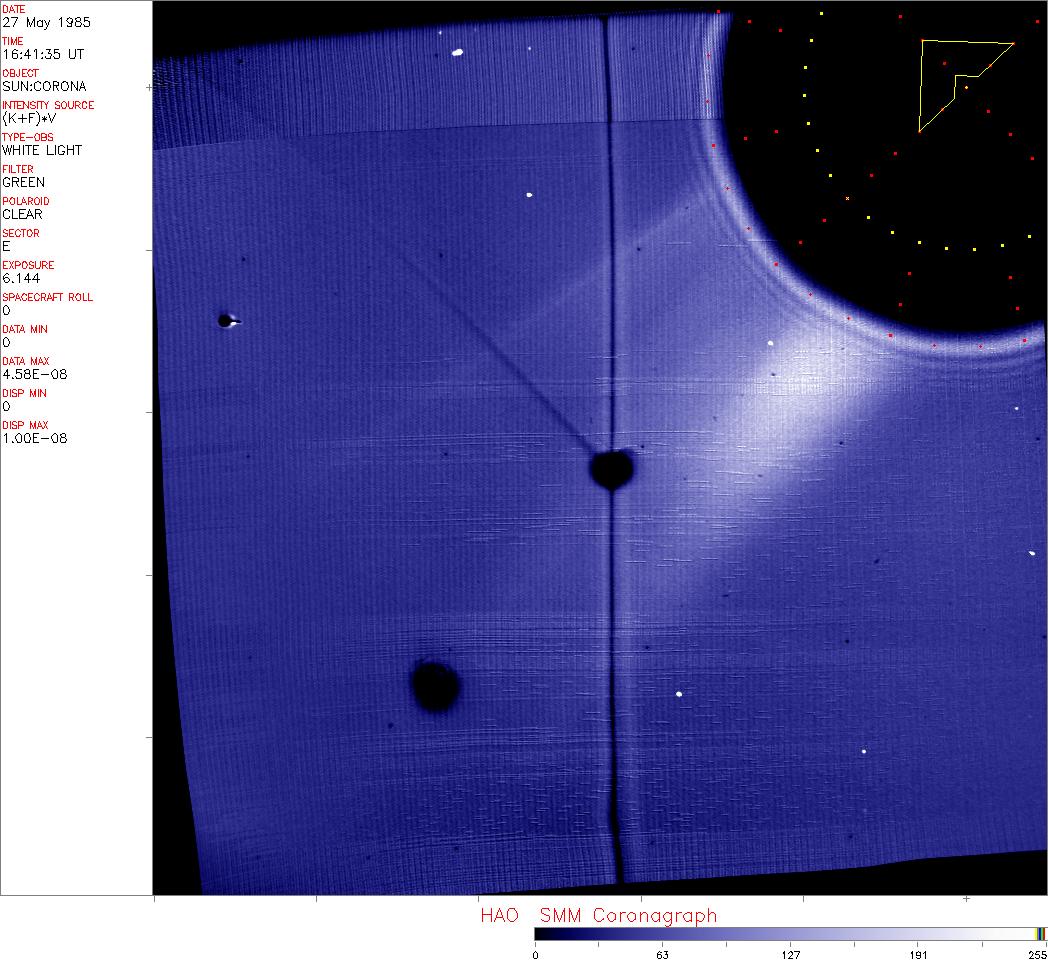The width and height of the screenshot is (1048, 960).
Task: Click the dark vertical line through the image
Action: (610, 250)
